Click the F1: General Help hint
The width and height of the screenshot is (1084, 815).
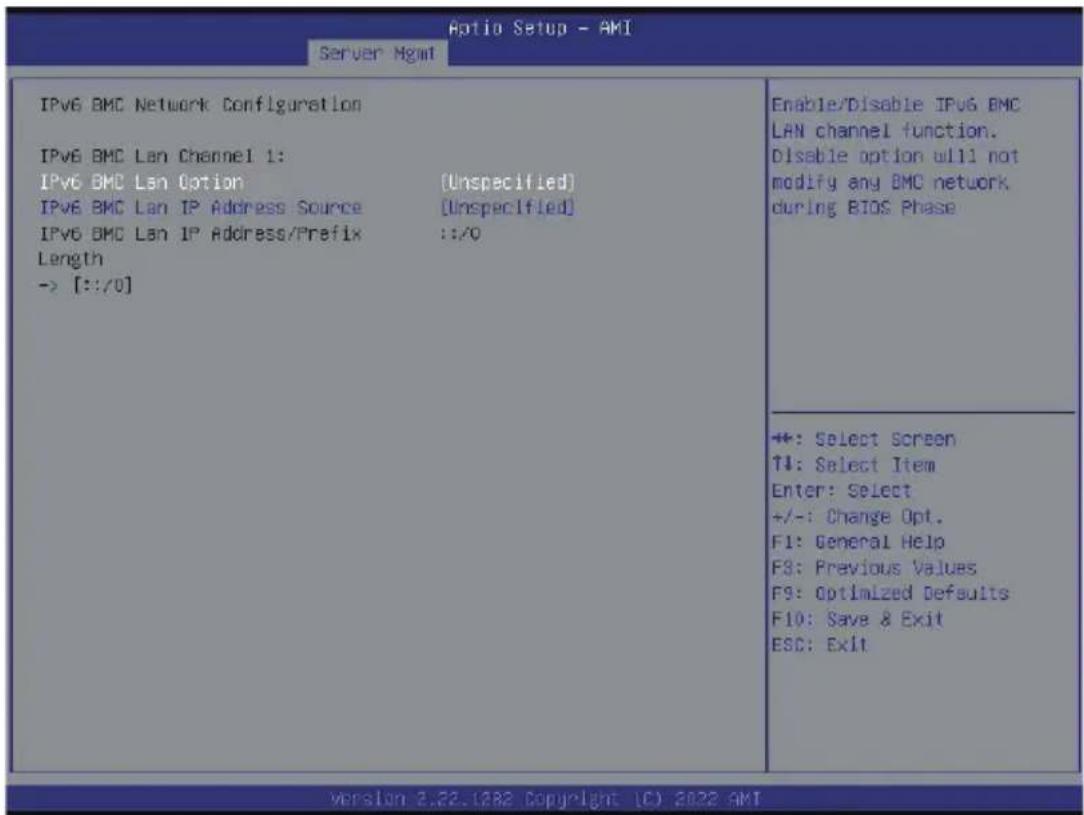(x=858, y=542)
